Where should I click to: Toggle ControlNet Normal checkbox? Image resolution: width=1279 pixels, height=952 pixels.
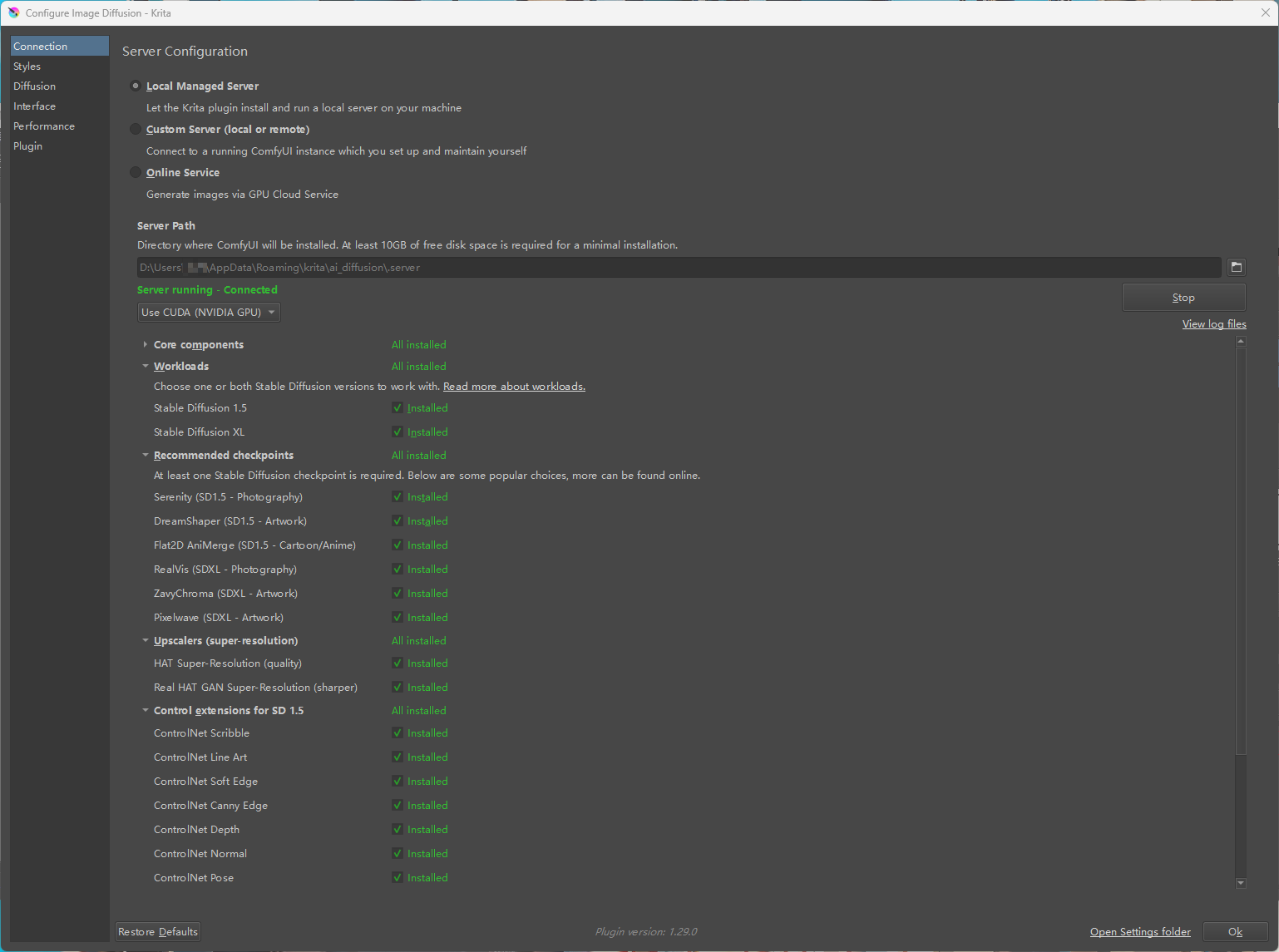pos(398,854)
